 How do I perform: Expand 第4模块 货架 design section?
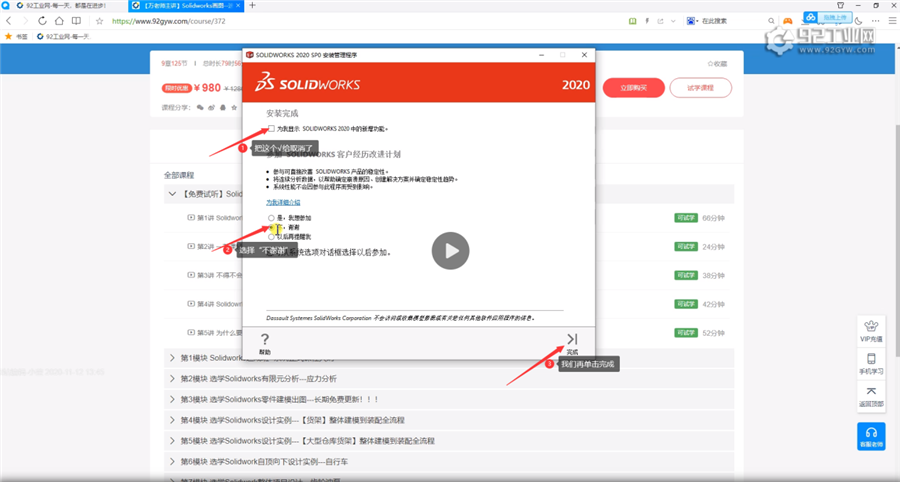[172, 420]
